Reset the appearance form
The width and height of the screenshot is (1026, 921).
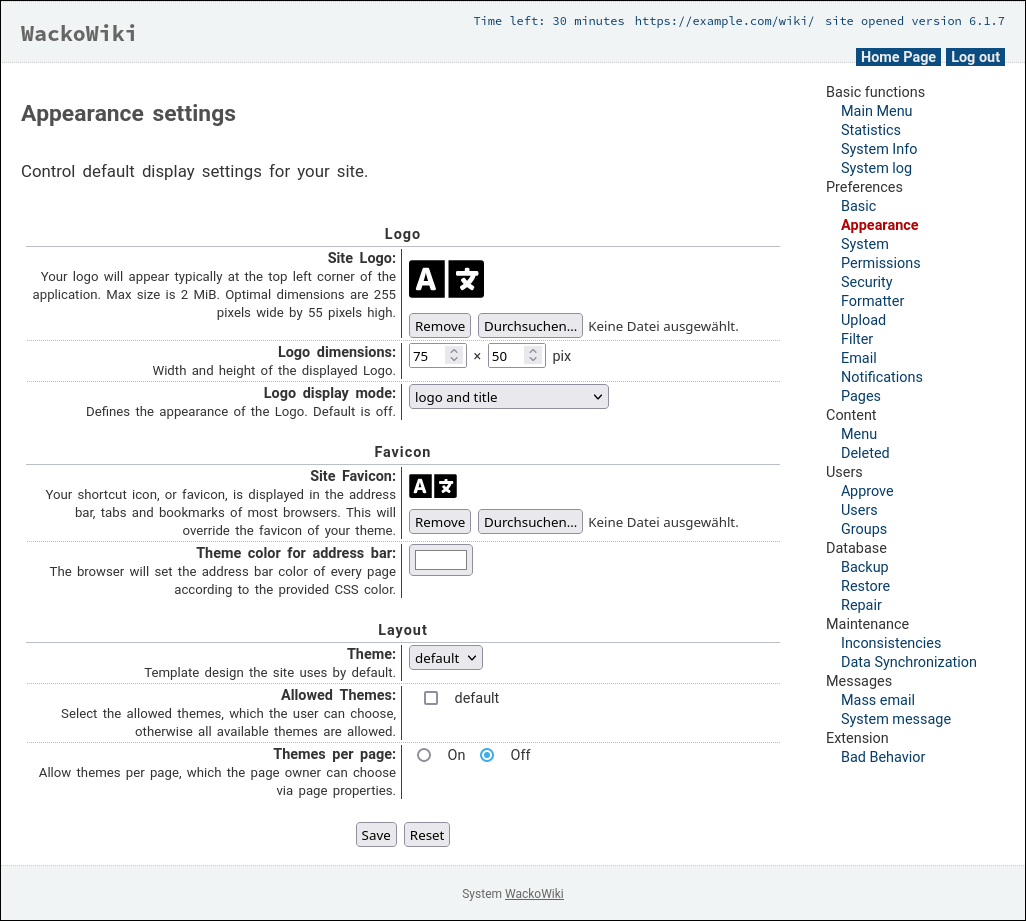(426, 834)
